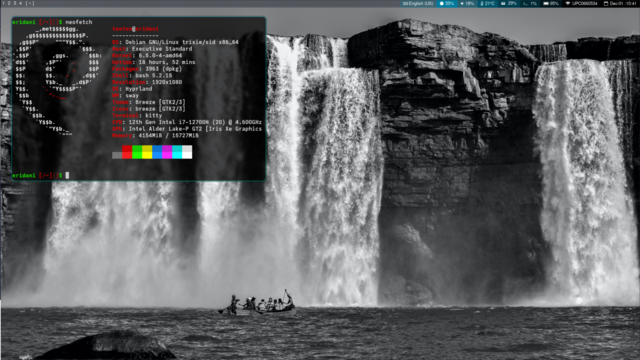Image resolution: width=640 pixels, height=360 pixels.
Task: Toggle mute on the 18% volume indicator
Action: [467, 3]
